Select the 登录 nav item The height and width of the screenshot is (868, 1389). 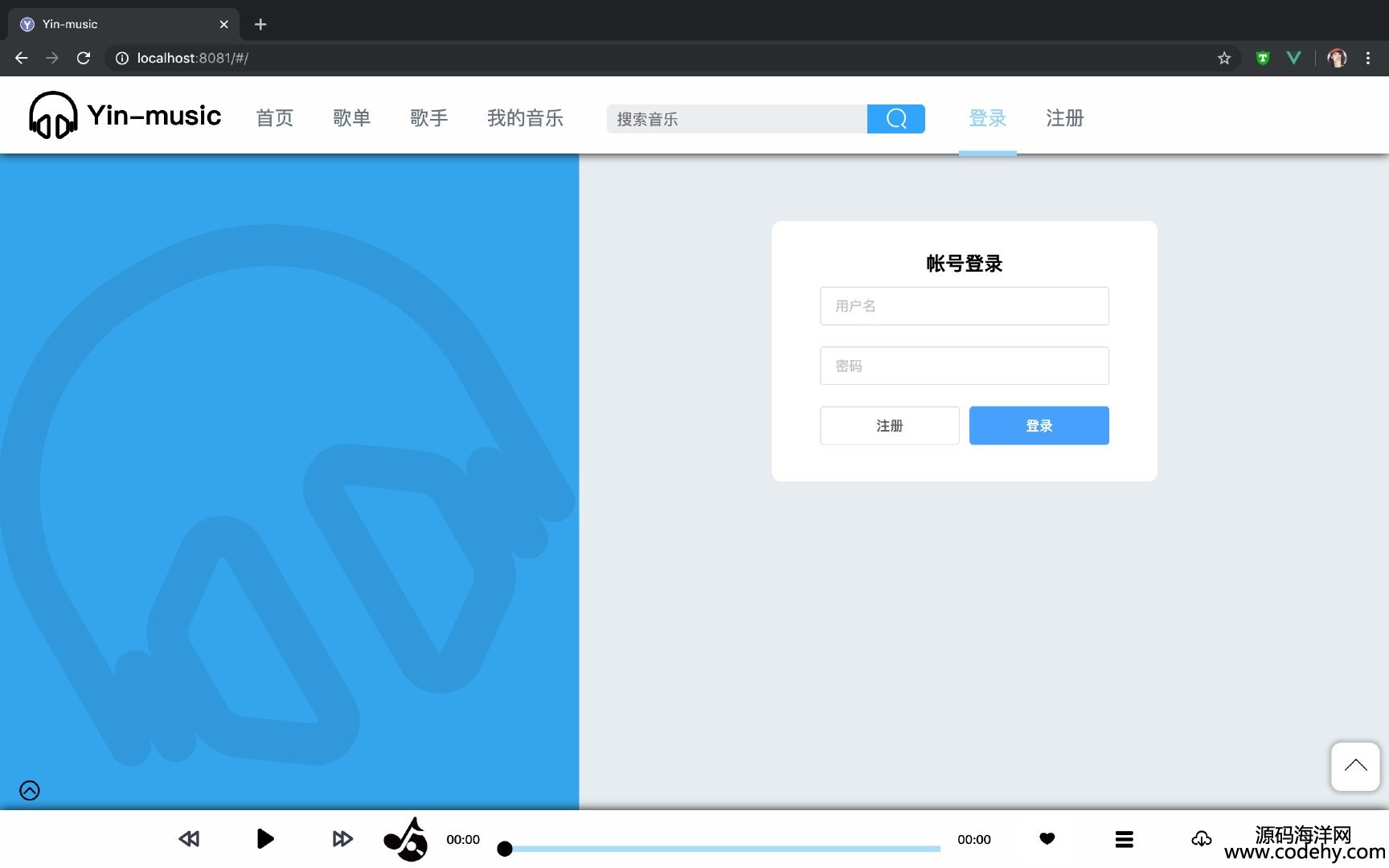coord(988,118)
